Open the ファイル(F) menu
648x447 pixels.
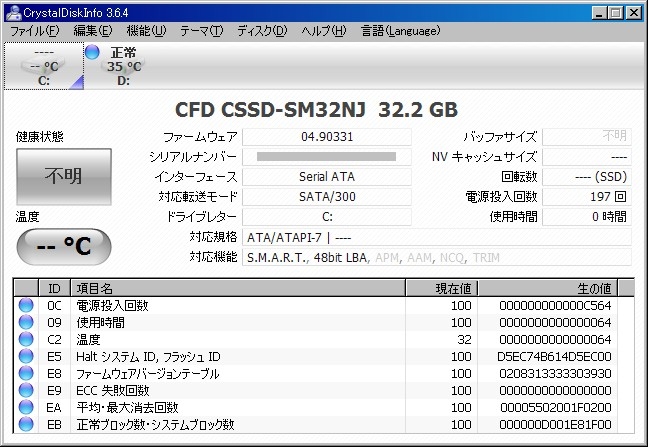pos(34,31)
